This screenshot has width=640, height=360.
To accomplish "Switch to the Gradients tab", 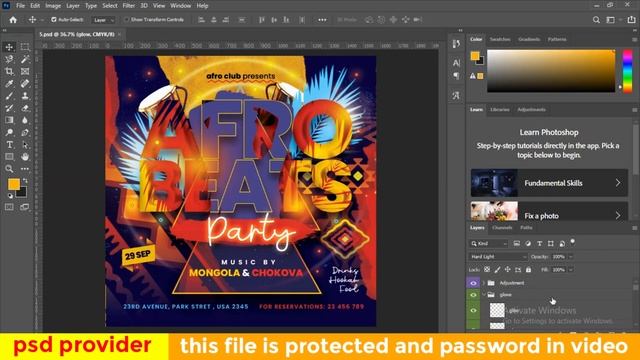I will 529,39.
